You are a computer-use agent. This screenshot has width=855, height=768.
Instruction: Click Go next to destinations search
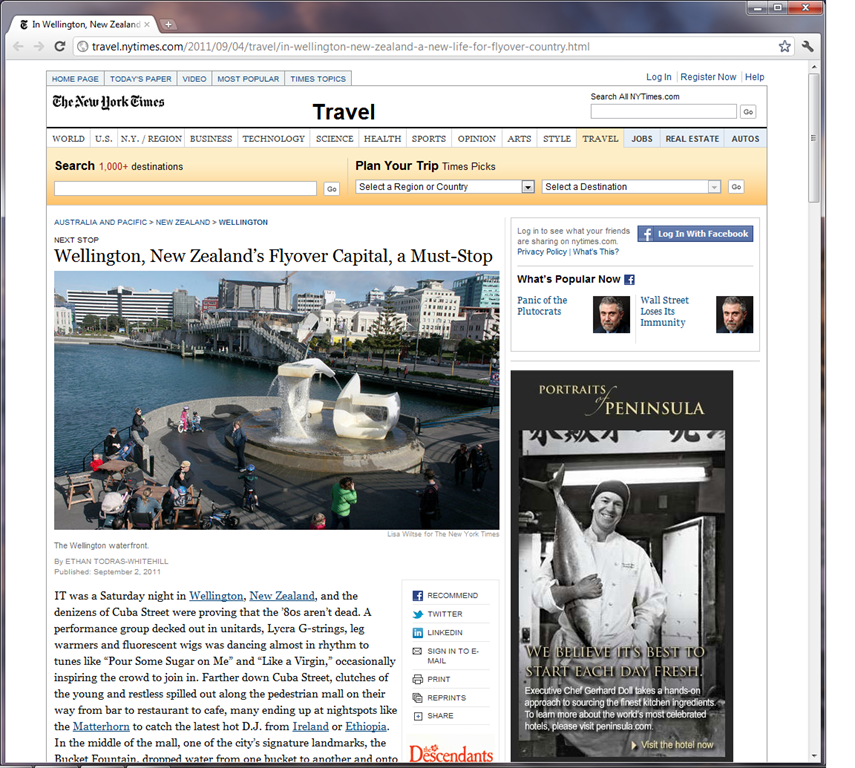(332, 189)
